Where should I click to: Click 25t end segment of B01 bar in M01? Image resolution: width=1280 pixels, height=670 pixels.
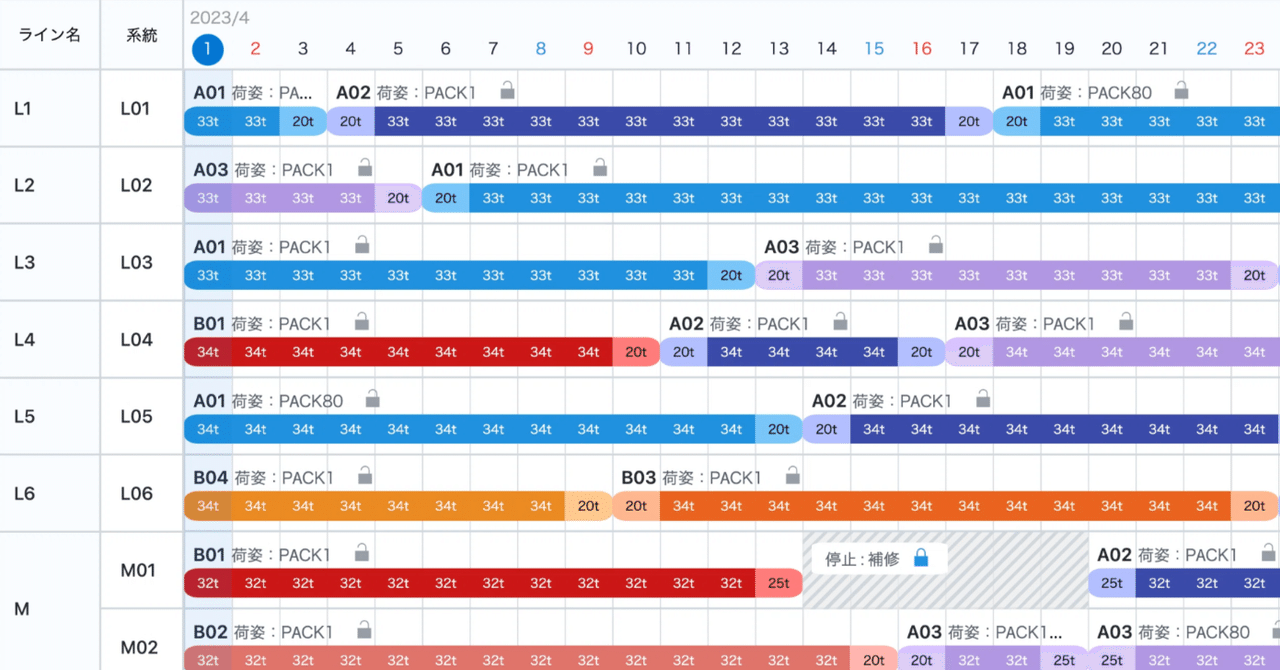tap(779, 583)
